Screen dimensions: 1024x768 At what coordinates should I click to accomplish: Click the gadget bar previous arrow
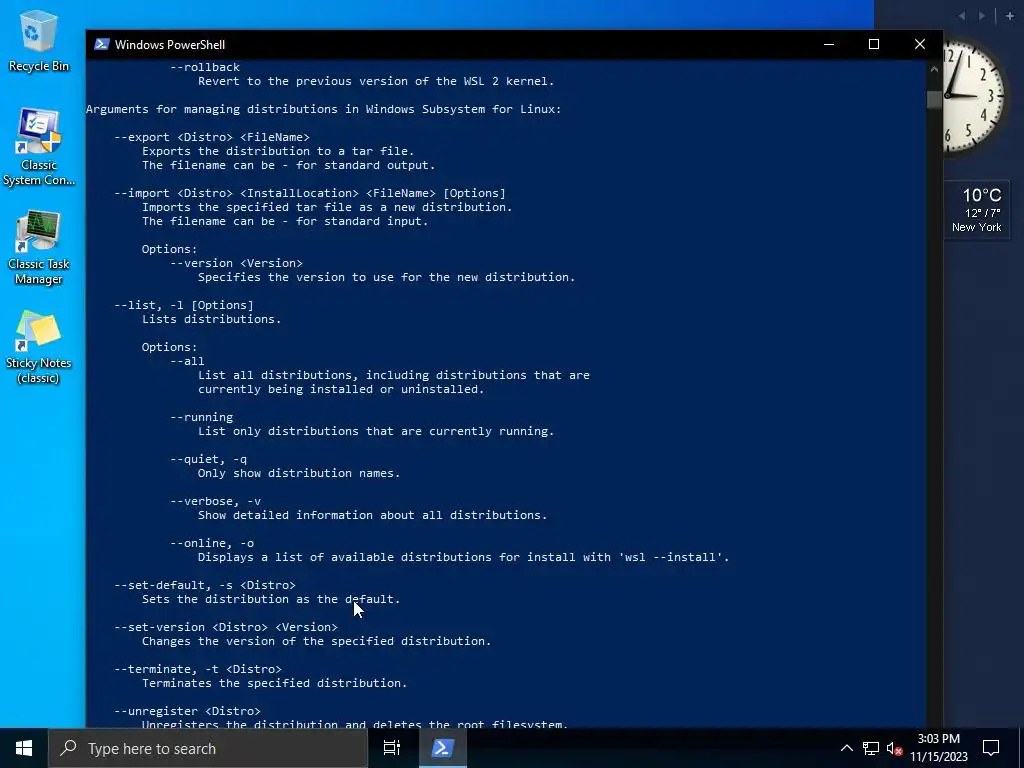[962, 16]
